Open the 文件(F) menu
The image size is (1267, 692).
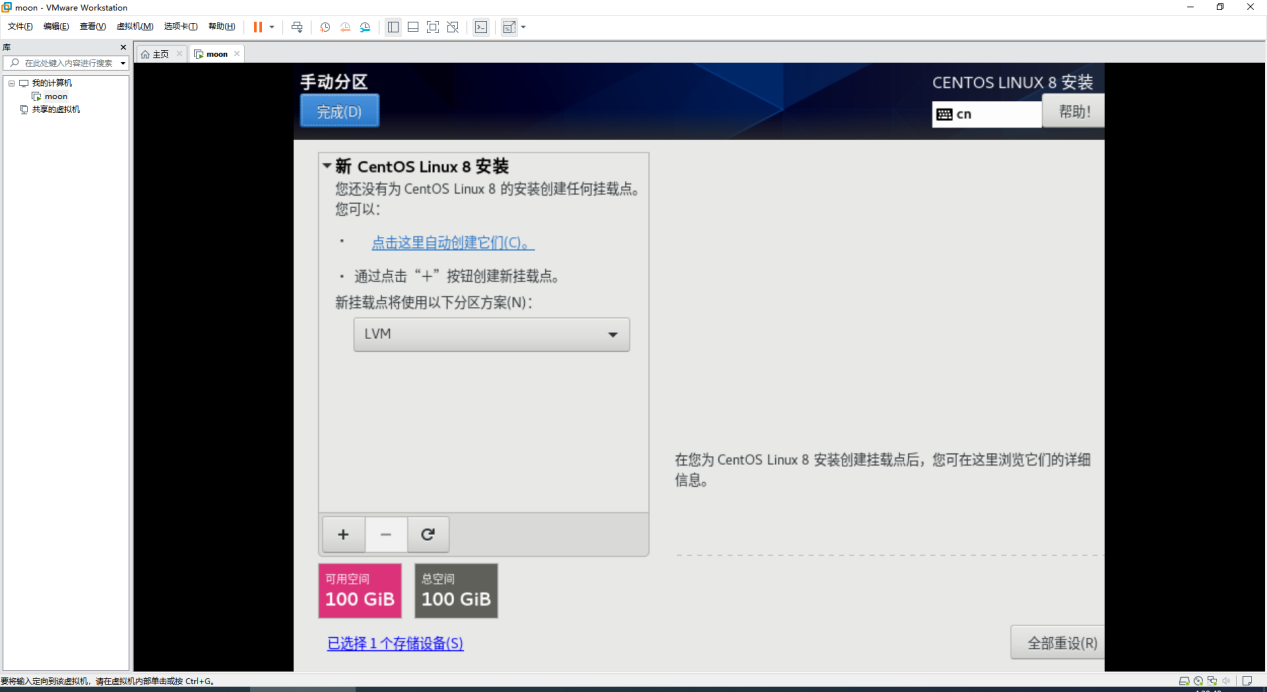pos(20,27)
